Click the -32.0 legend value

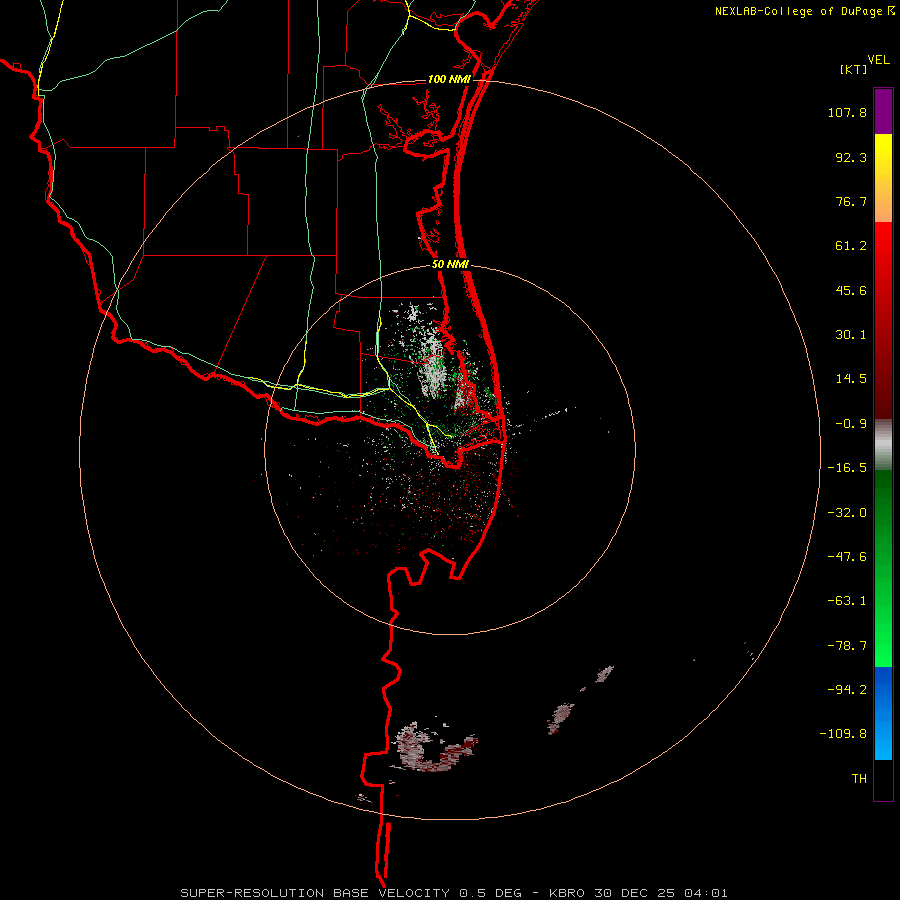[x=847, y=513]
